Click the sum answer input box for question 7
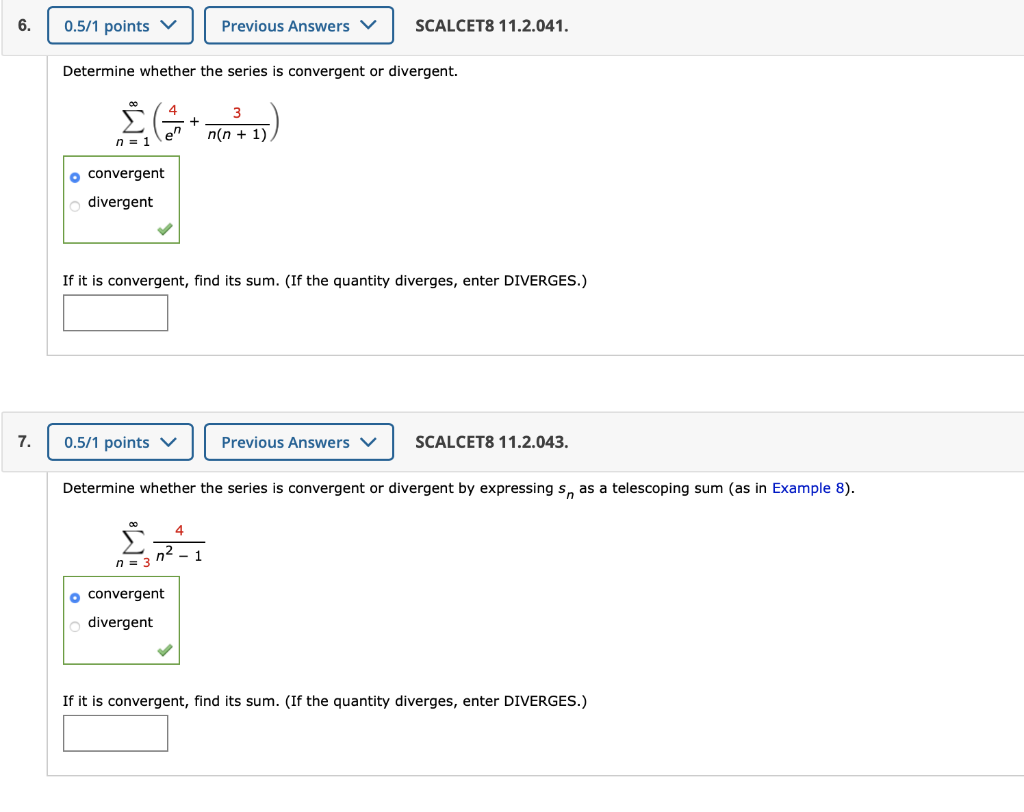This screenshot has width=1024, height=812. click(x=115, y=733)
